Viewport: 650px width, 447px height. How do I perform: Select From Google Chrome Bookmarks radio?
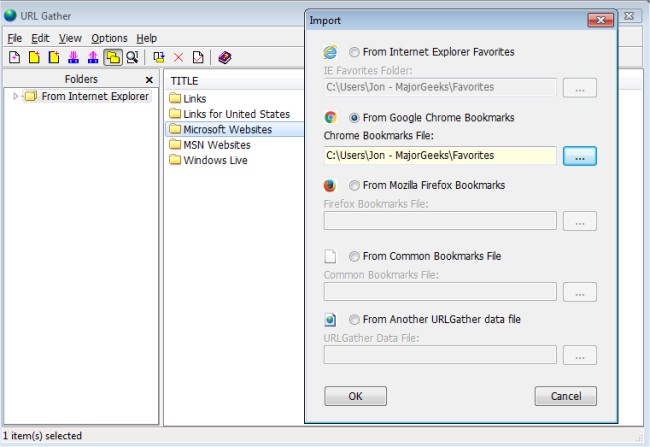354,118
